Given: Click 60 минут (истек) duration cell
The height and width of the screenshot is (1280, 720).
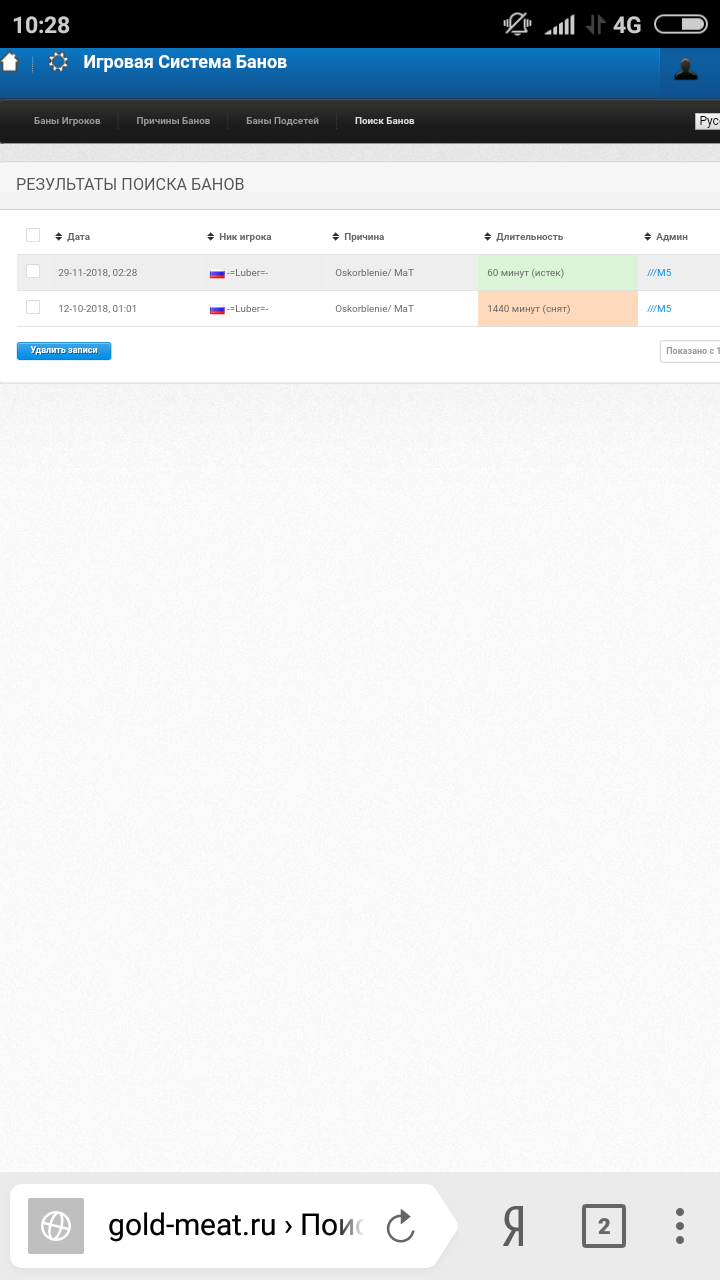Looking at the screenshot, I should 558,273.
